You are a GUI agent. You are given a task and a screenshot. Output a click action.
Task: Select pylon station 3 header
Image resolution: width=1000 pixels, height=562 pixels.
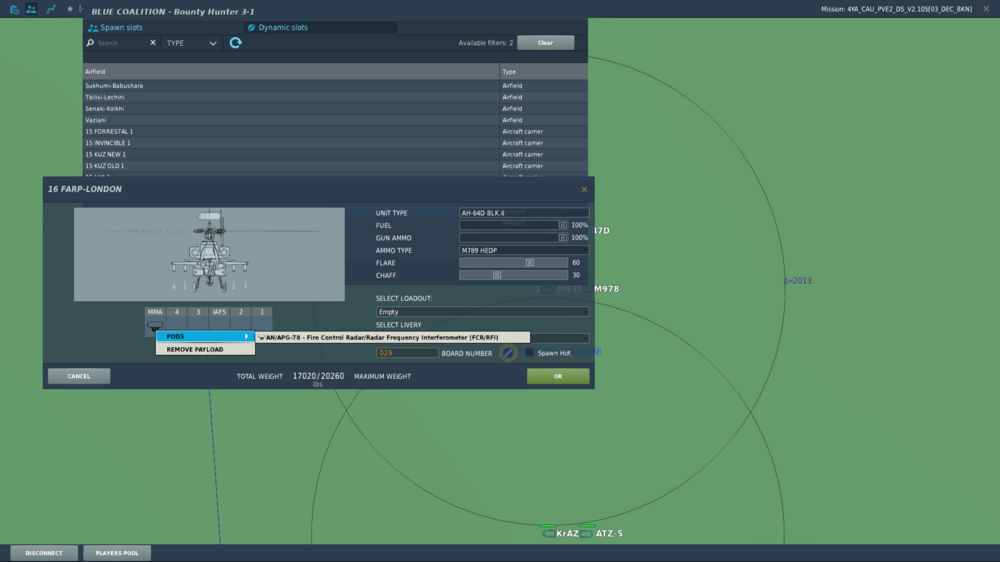pyautogui.click(x=198, y=312)
